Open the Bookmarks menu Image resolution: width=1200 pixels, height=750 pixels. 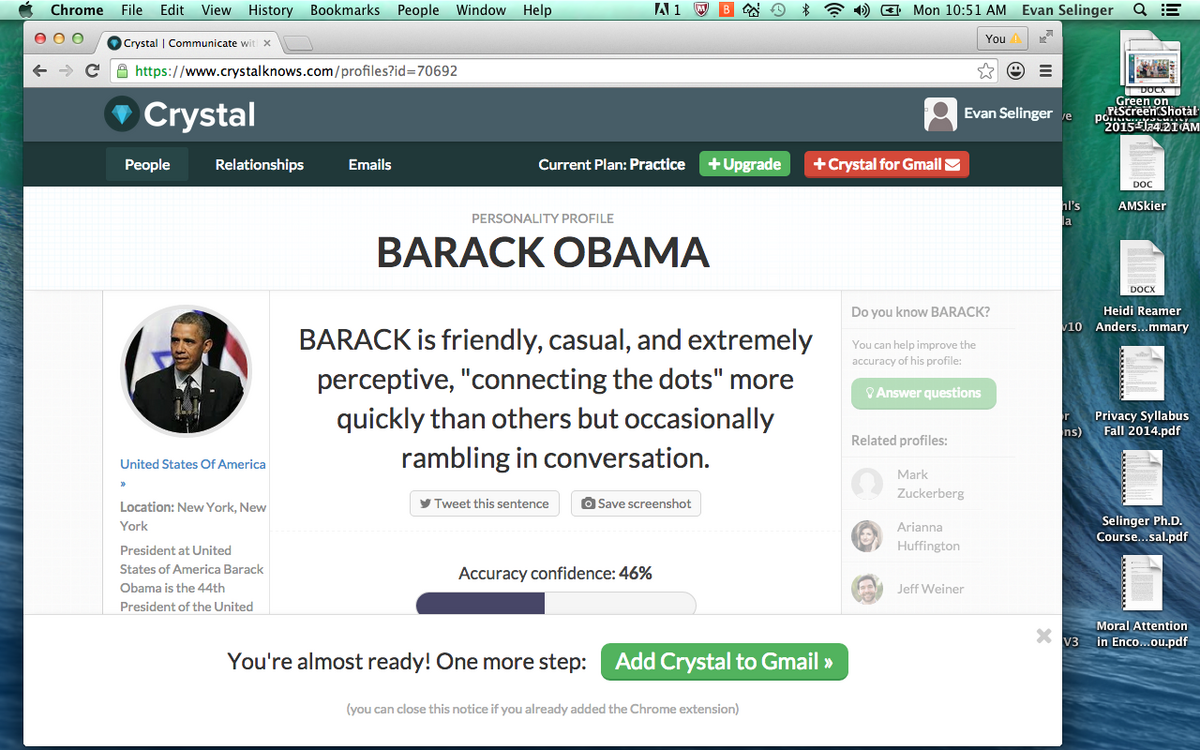(345, 10)
